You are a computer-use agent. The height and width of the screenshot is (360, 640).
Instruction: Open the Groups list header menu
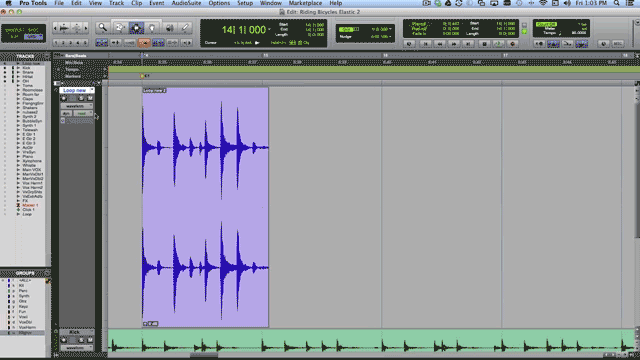click(47, 273)
